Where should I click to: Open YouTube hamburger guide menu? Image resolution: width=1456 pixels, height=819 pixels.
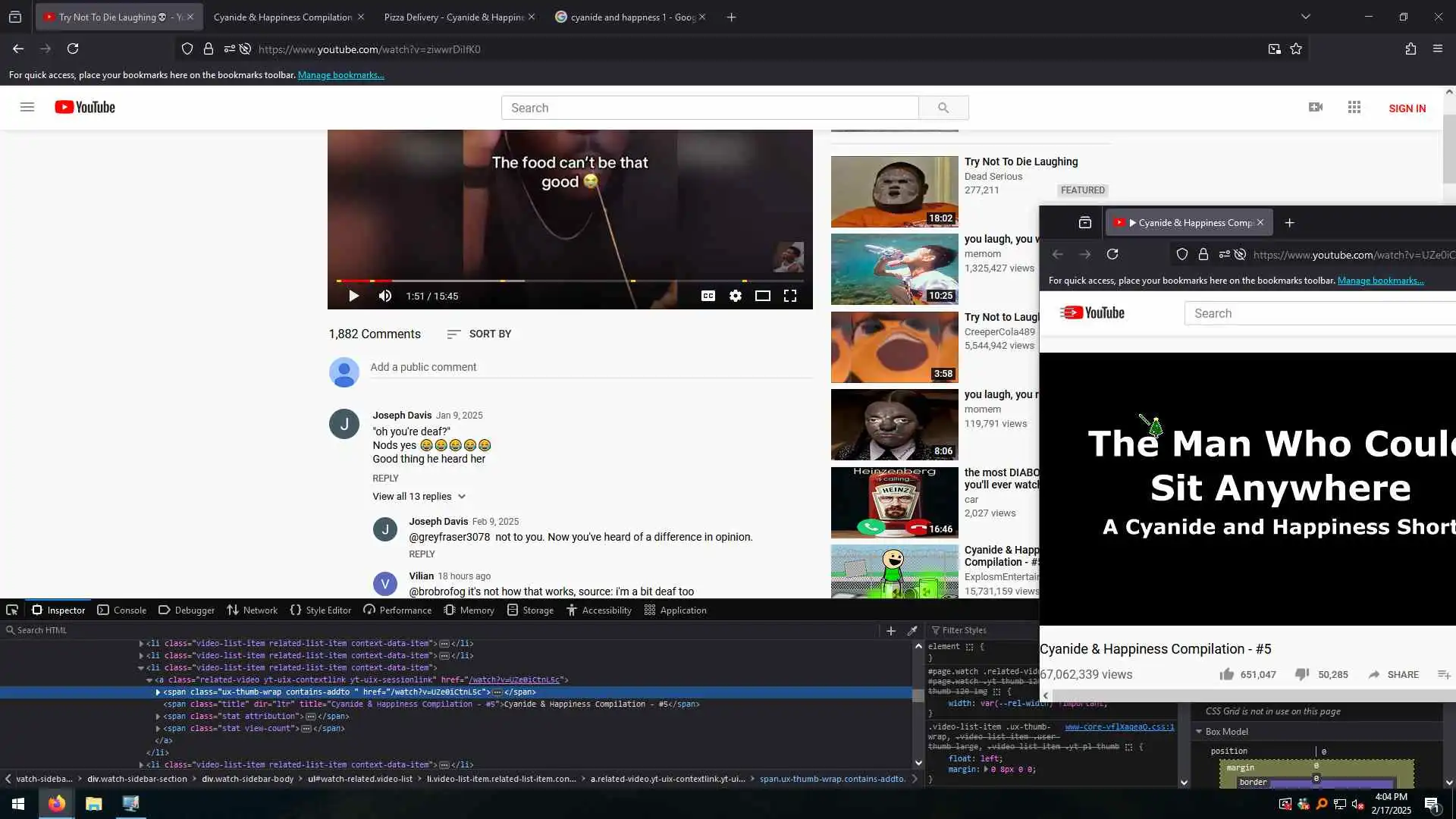pos(27,107)
